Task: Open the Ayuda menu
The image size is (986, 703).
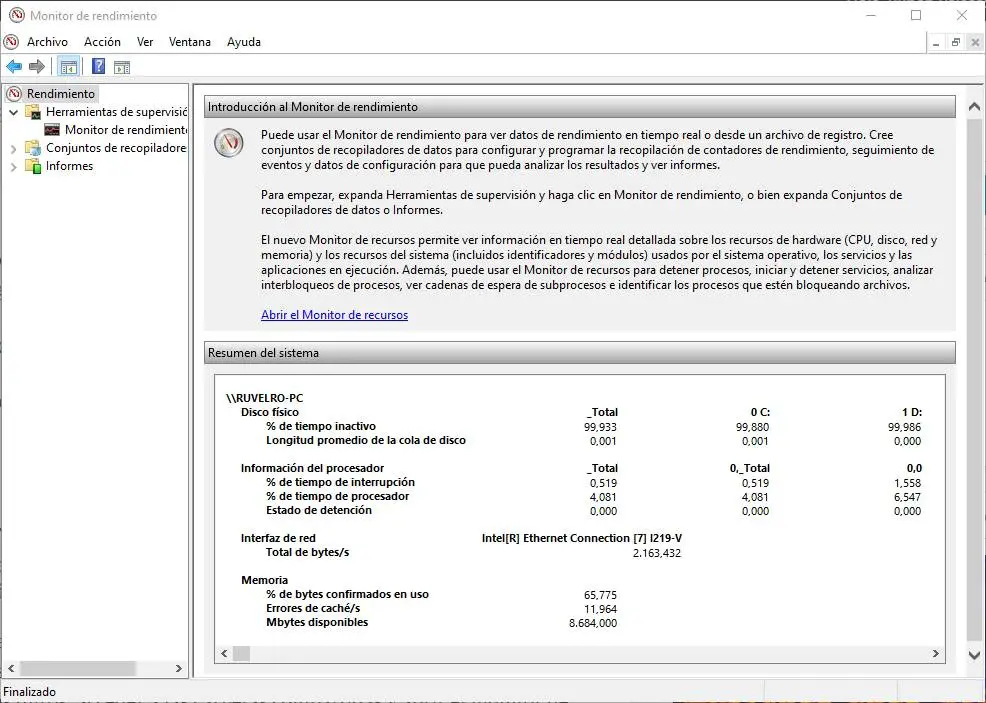Action: click(x=244, y=42)
